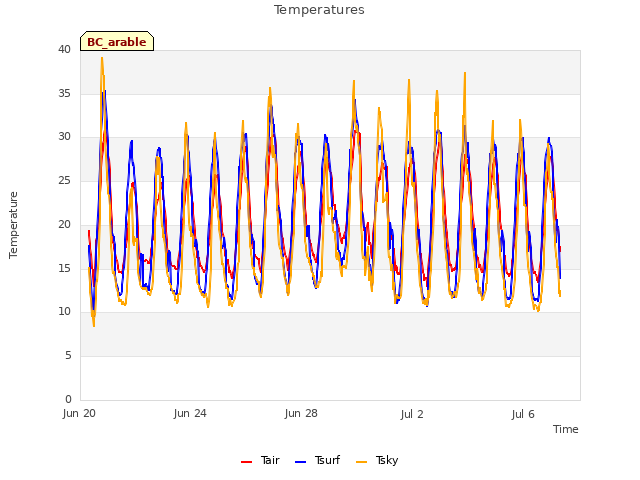The height and width of the screenshot is (480, 640).
Task: Click the orange Tsky legend color marker
Action: click(x=361, y=462)
